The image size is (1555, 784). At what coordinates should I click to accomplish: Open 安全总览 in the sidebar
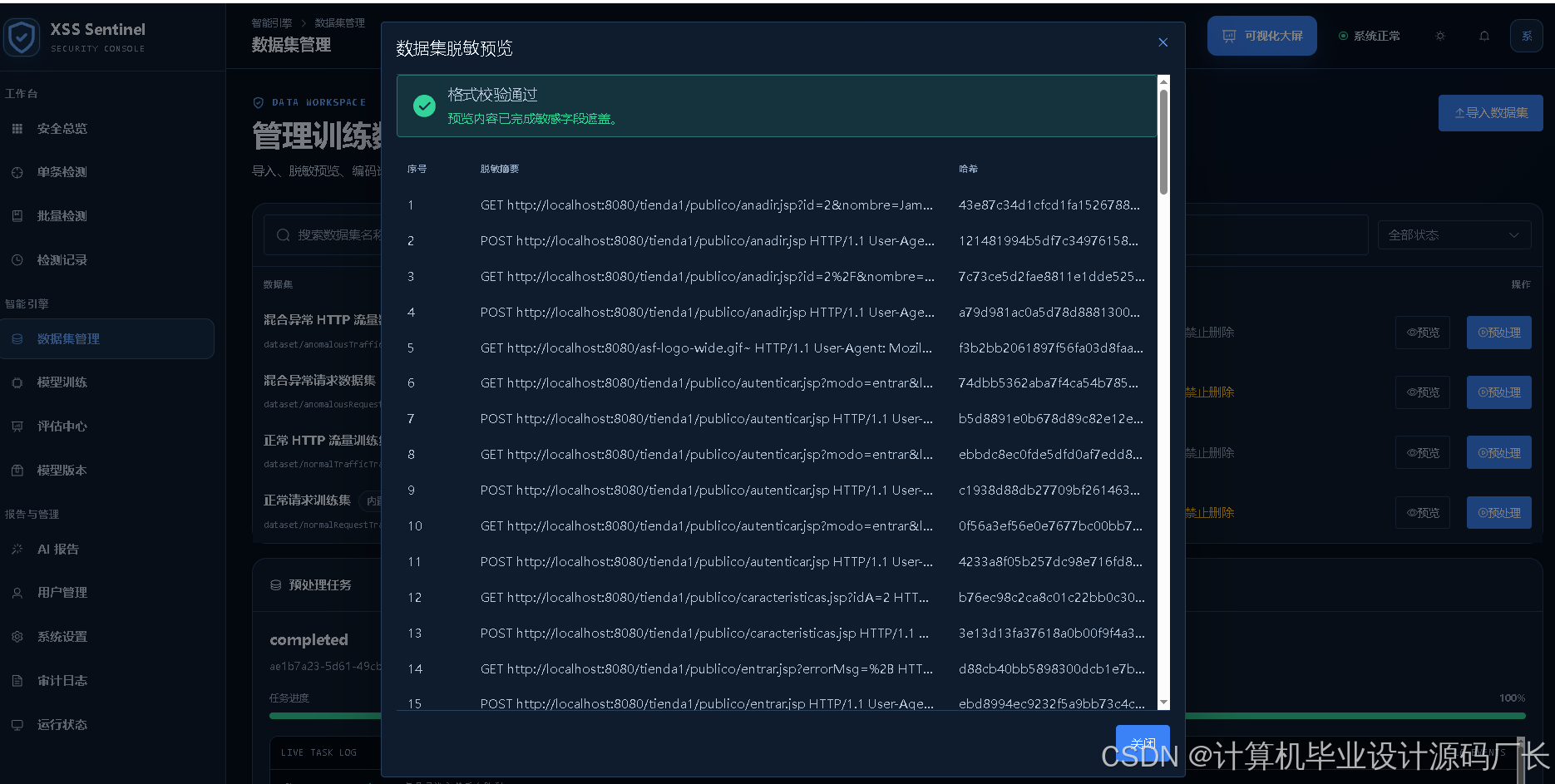(x=62, y=129)
